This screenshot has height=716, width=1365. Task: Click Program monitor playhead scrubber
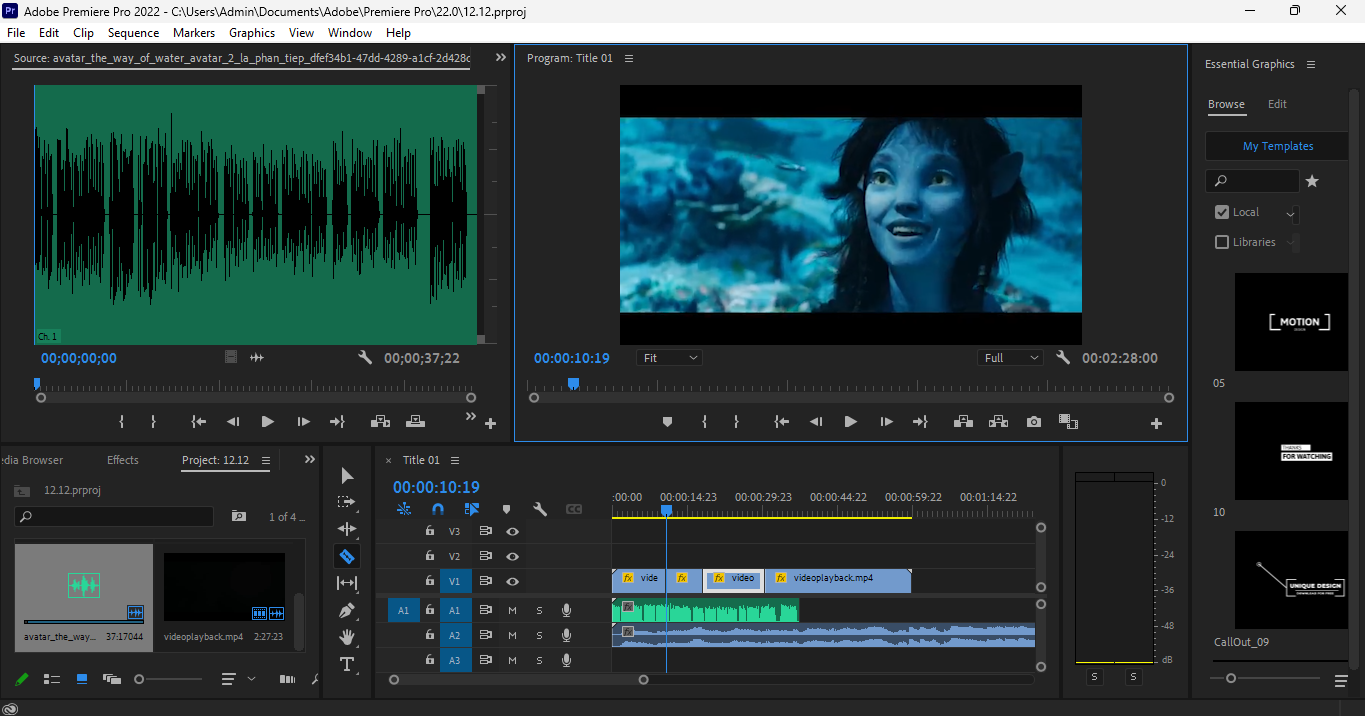click(573, 383)
